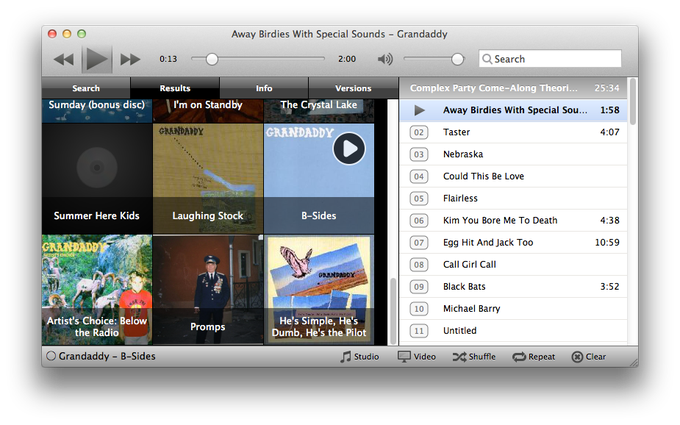Select Away Birdies With Special Sounds track
This screenshot has width=680, height=425.
[513, 110]
